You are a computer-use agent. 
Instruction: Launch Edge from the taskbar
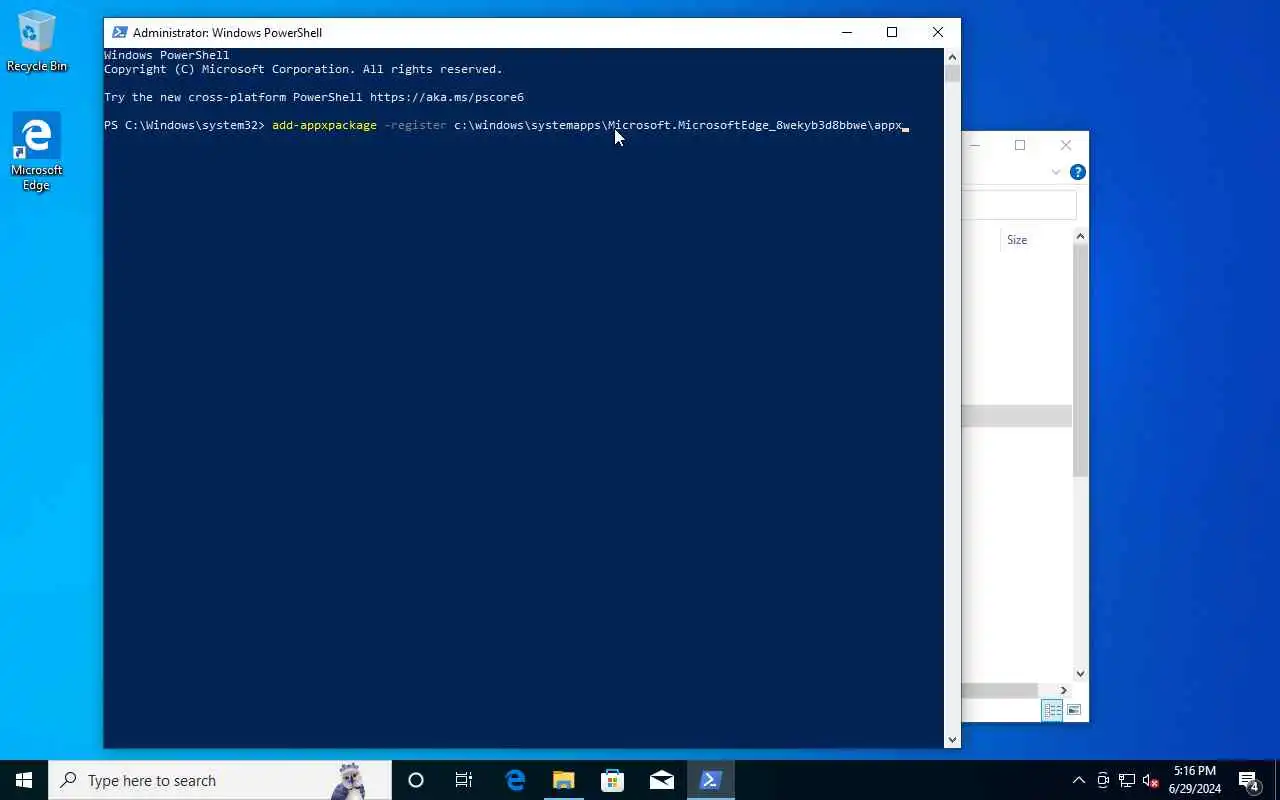(515, 780)
